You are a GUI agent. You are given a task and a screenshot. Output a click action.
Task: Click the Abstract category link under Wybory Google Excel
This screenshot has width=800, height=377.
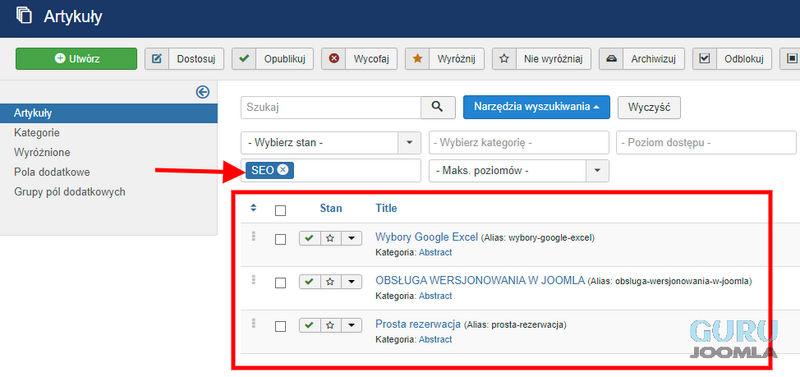[x=435, y=253]
